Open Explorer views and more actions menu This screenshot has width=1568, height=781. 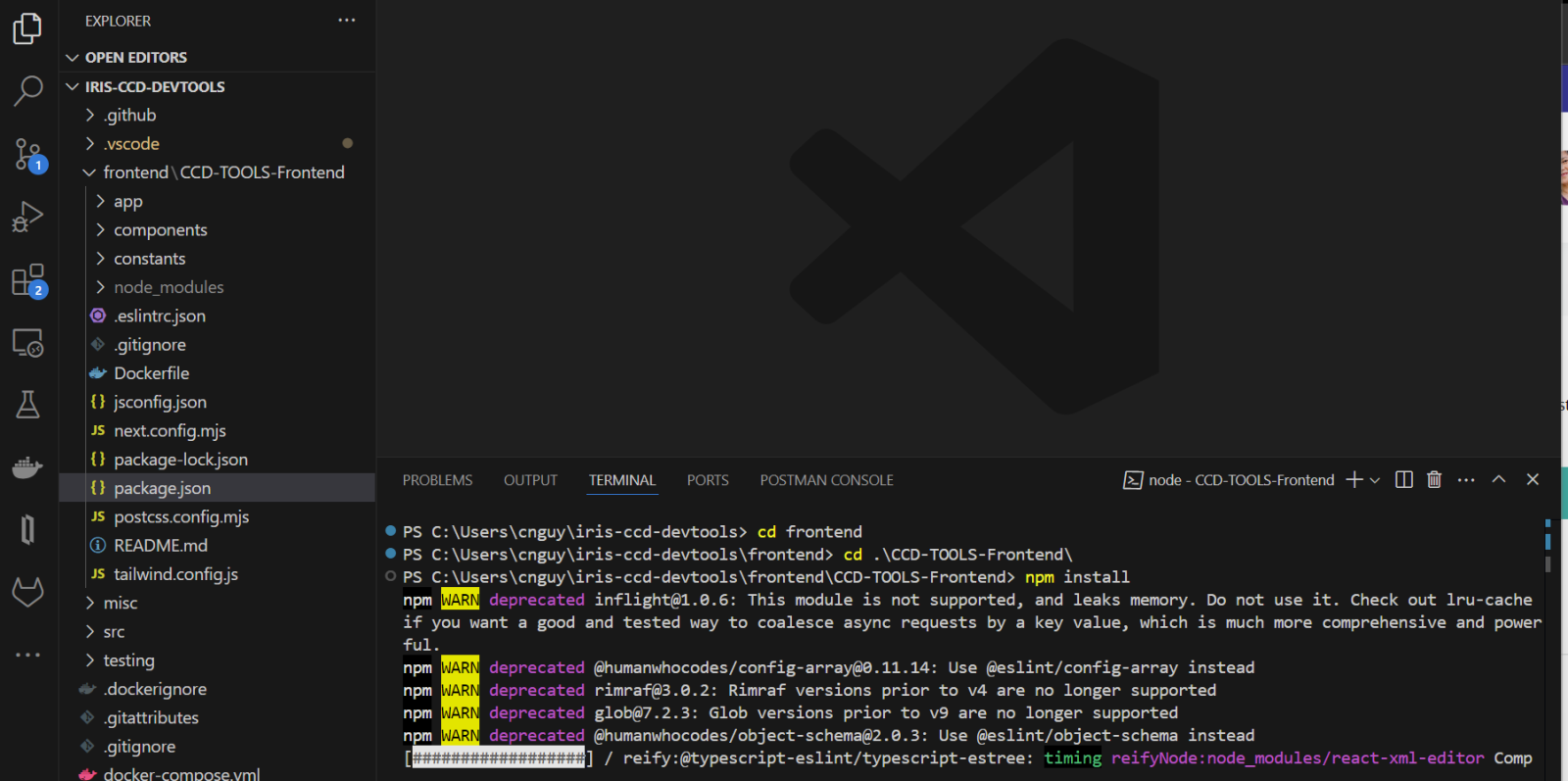347,21
